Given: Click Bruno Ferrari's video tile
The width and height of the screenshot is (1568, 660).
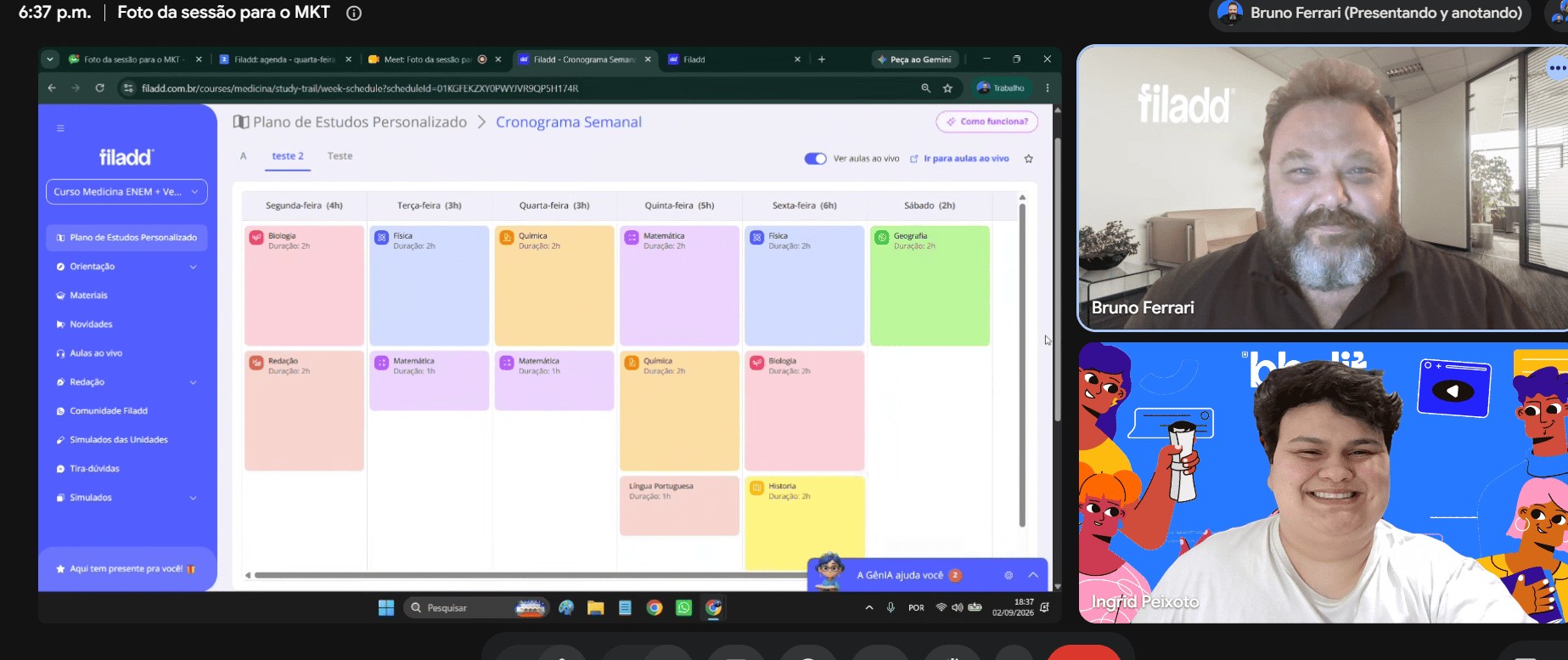Looking at the screenshot, I should click(1323, 188).
